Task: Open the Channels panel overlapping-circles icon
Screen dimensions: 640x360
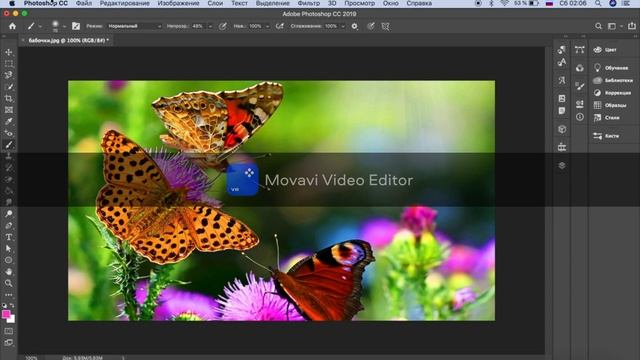Action: [580, 68]
